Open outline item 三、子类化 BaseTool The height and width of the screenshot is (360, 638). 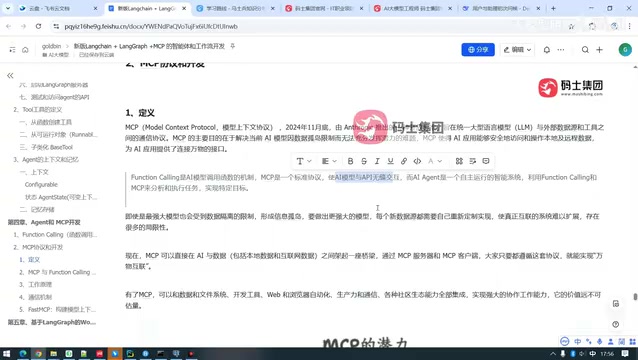point(46,147)
